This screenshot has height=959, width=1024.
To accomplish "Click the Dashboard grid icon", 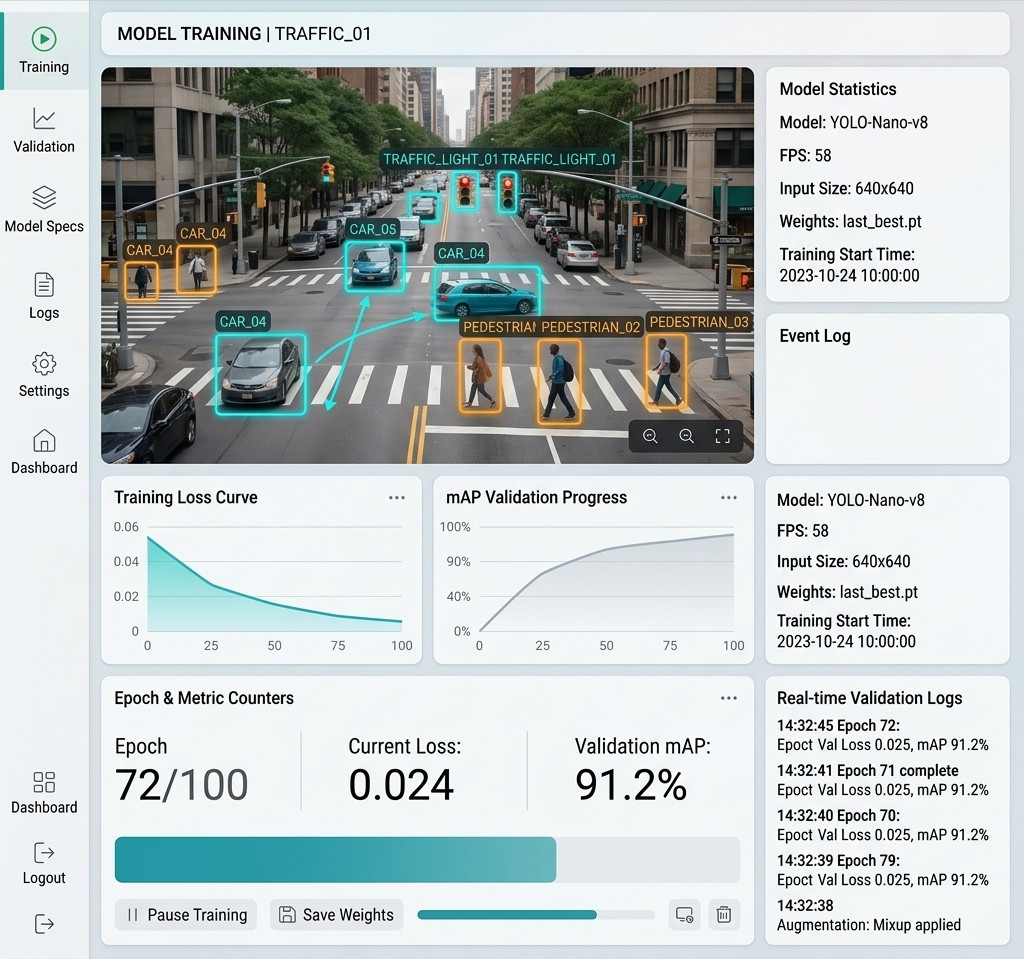I will click(44, 782).
